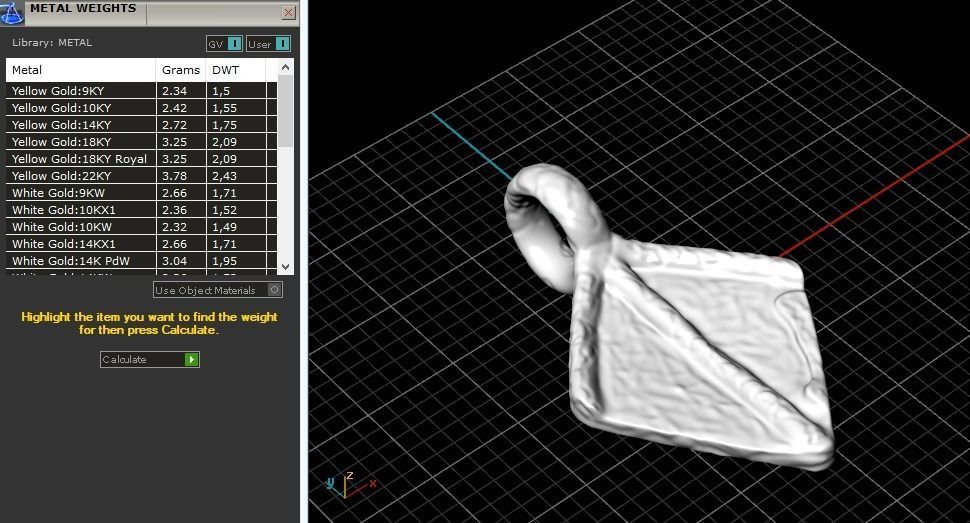The width and height of the screenshot is (970, 523).
Task: Click scroll down arrow in metal list
Action: pyautogui.click(x=285, y=267)
